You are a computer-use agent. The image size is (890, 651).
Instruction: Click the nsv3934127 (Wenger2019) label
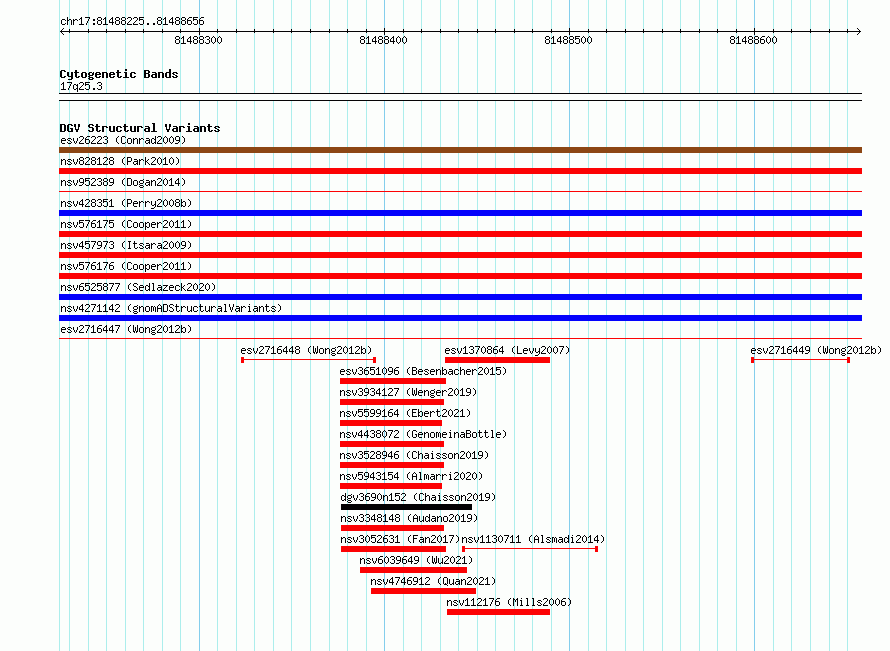408,392
